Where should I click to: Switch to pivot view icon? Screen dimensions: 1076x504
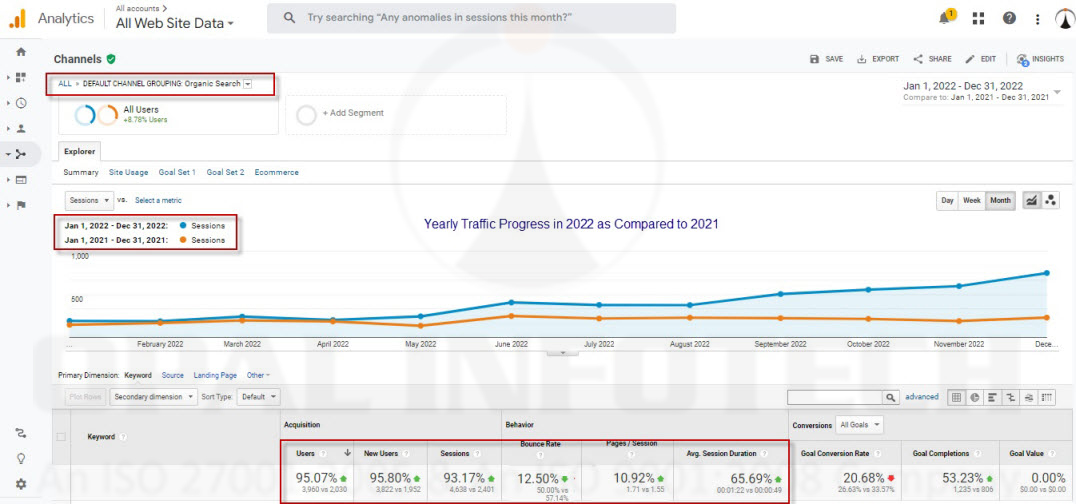click(x=1047, y=397)
